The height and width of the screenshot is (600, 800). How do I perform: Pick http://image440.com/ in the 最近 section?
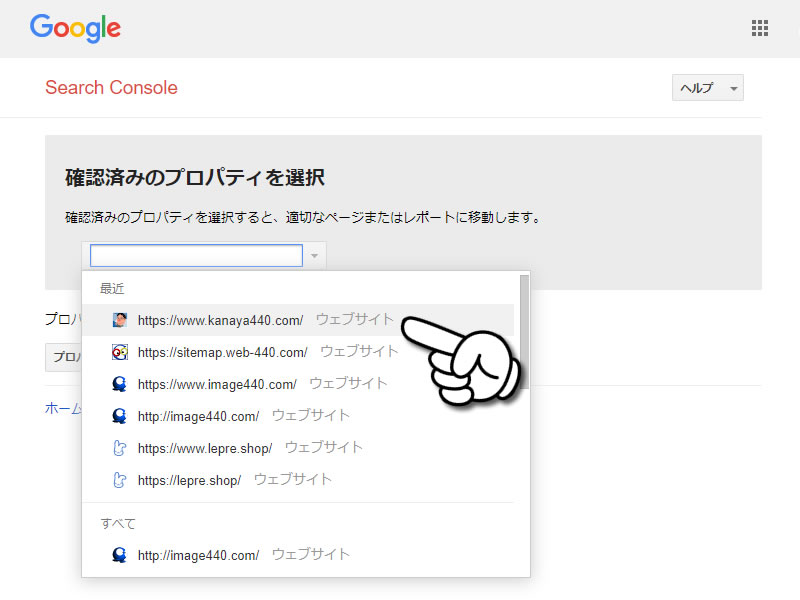click(298, 416)
